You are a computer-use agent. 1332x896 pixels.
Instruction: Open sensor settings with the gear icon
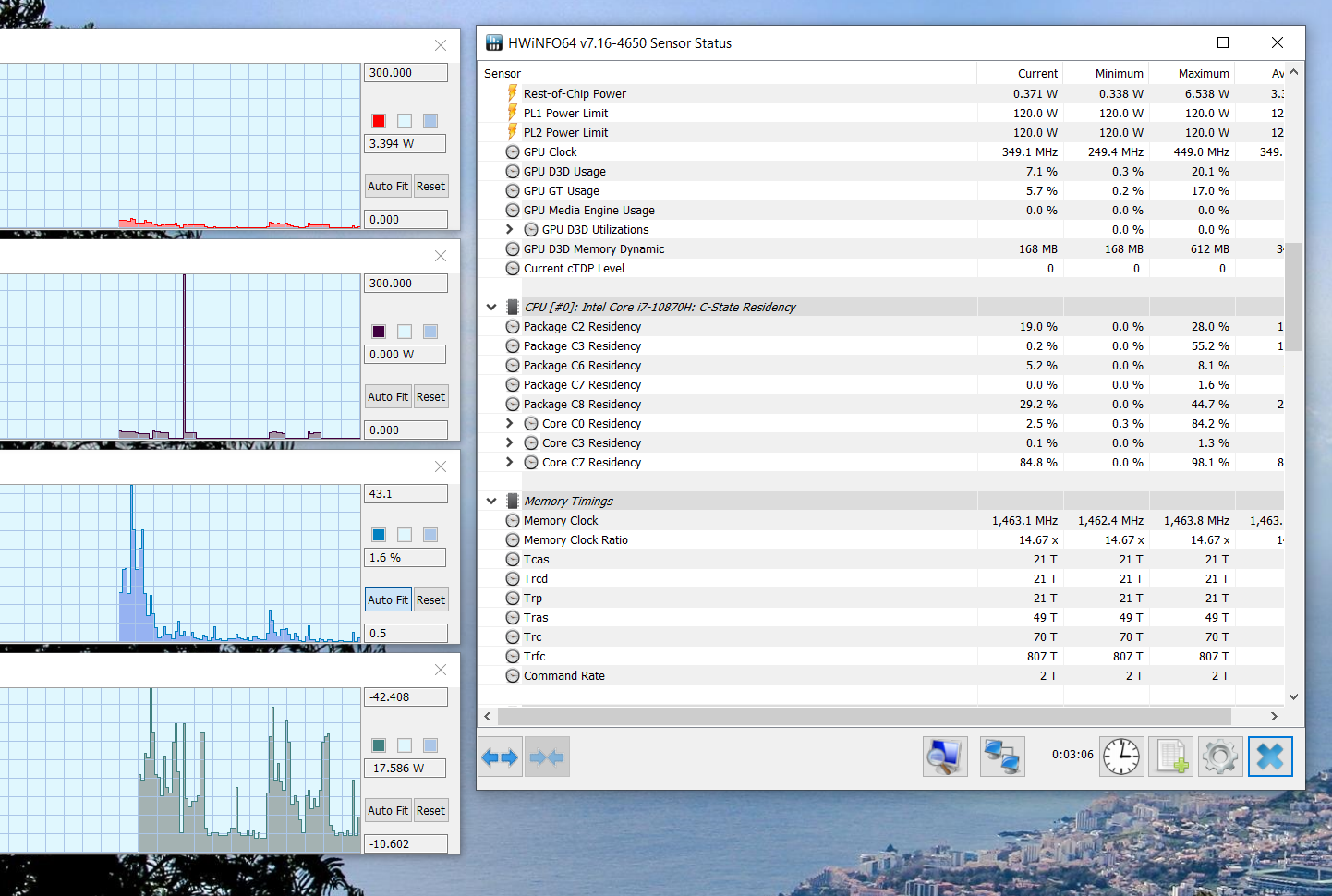coord(1220,757)
